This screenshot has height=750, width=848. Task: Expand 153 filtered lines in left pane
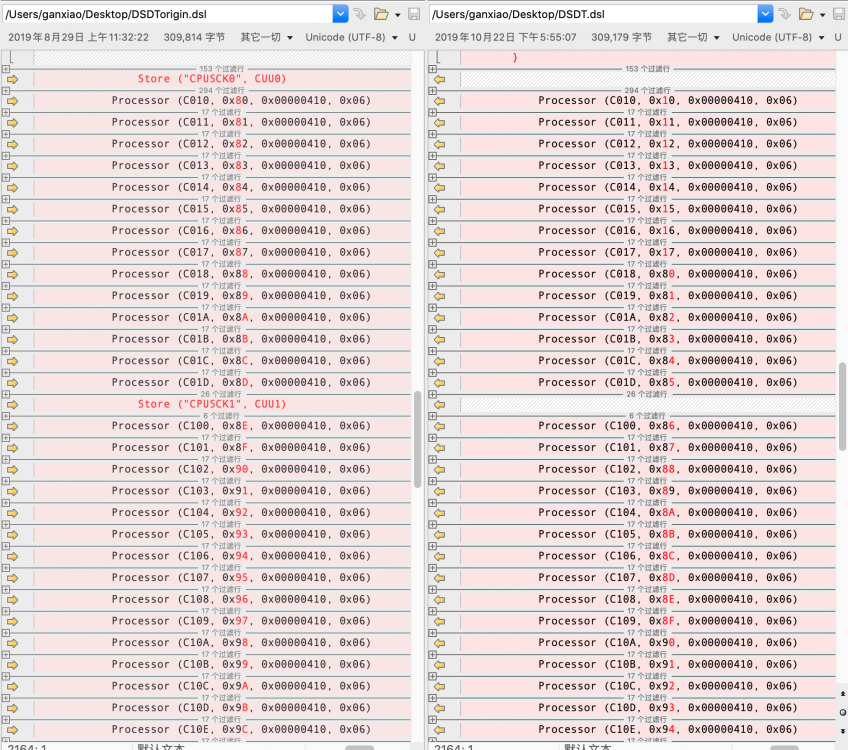[x=6, y=69]
